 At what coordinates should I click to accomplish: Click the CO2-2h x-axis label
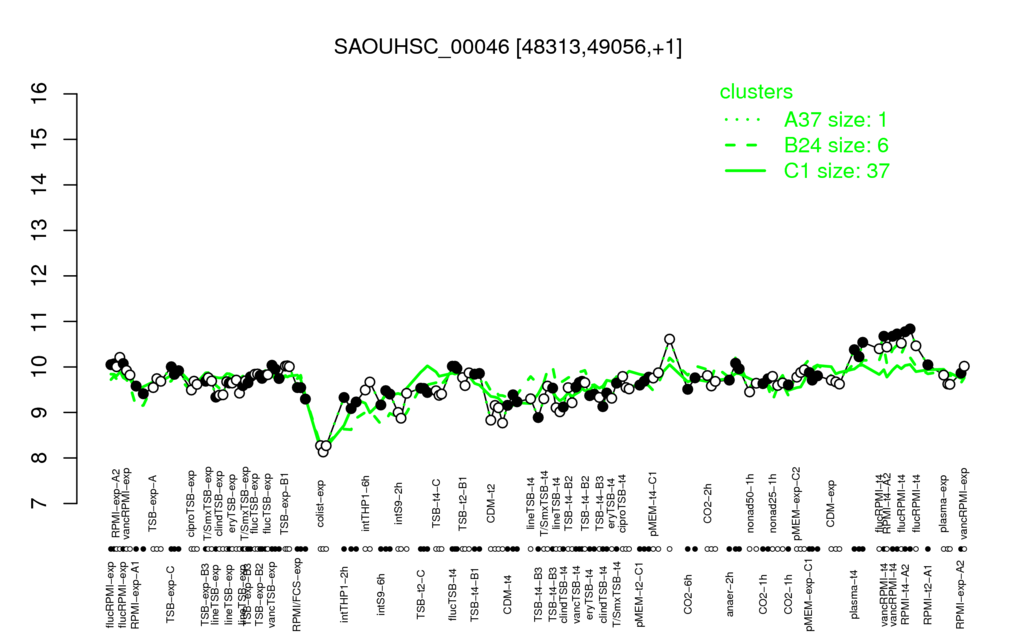click(707, 505)
